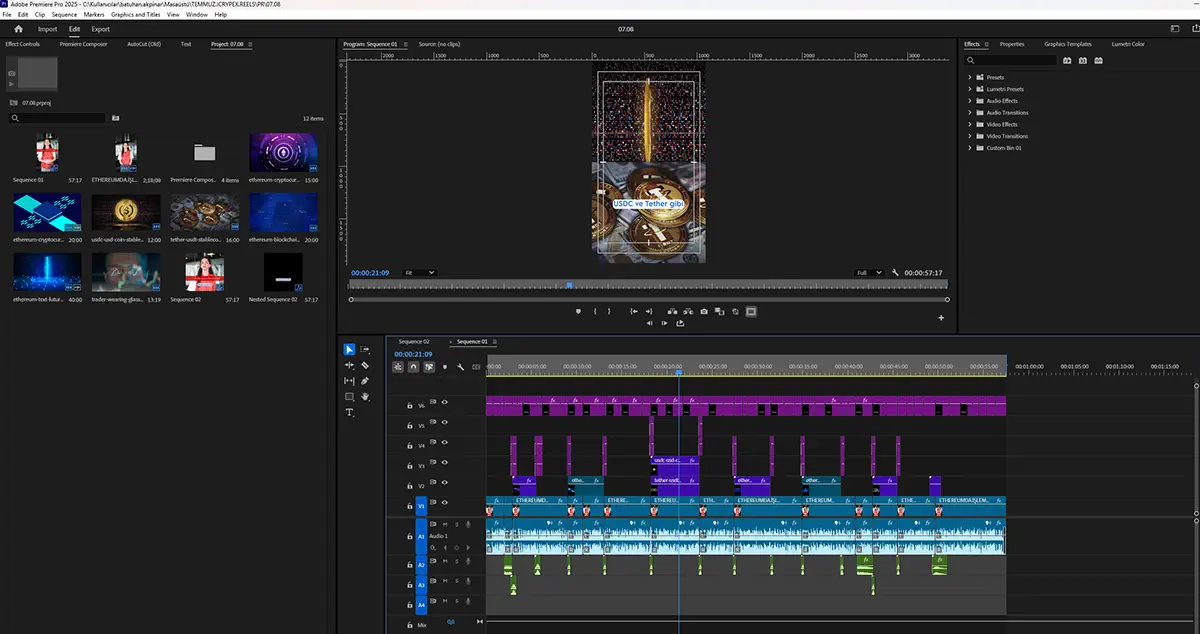Select the Selection tool arrow
Screen dimensions: 1200x634
point(349,349)
